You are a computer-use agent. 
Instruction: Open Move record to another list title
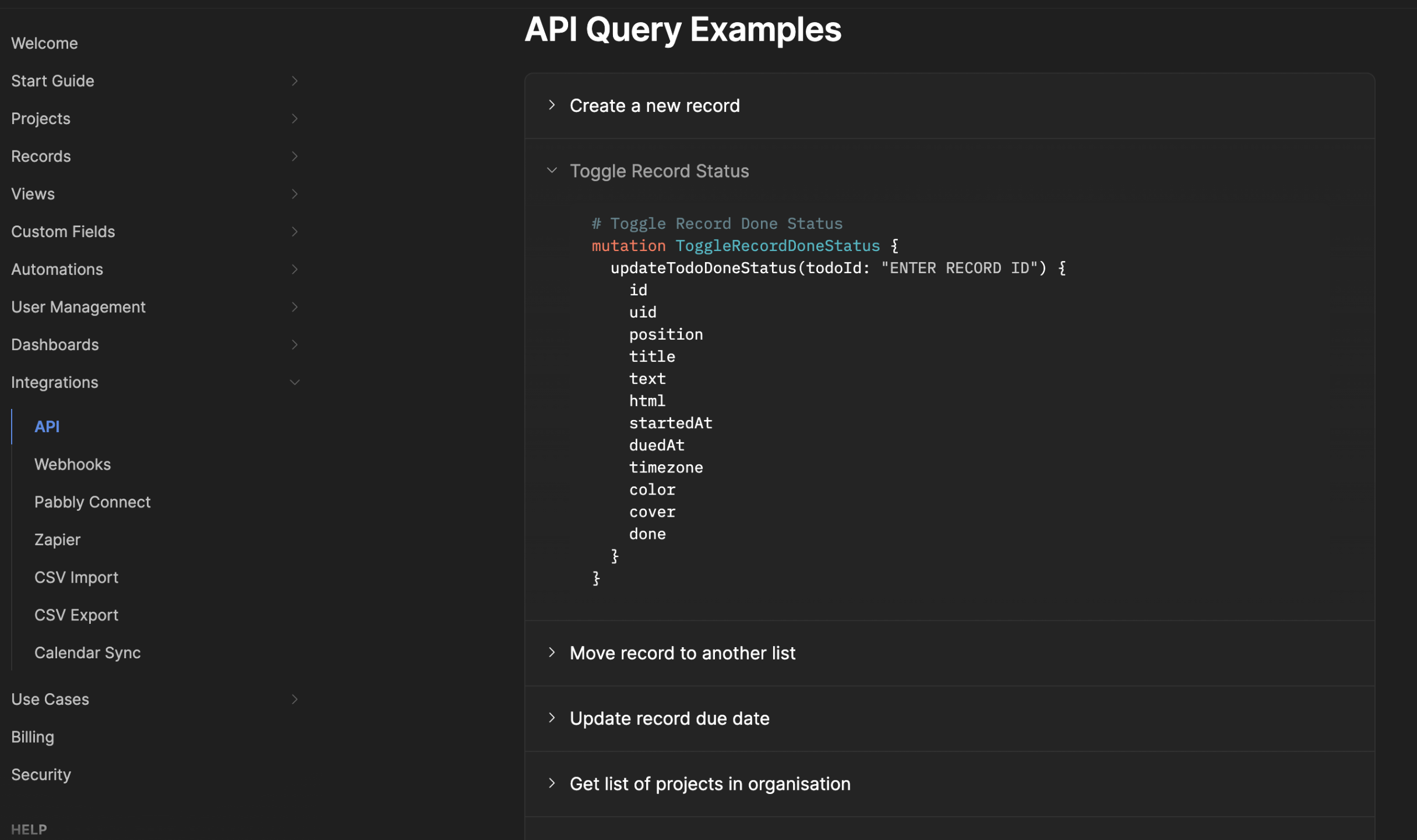[x=682, y=653]
